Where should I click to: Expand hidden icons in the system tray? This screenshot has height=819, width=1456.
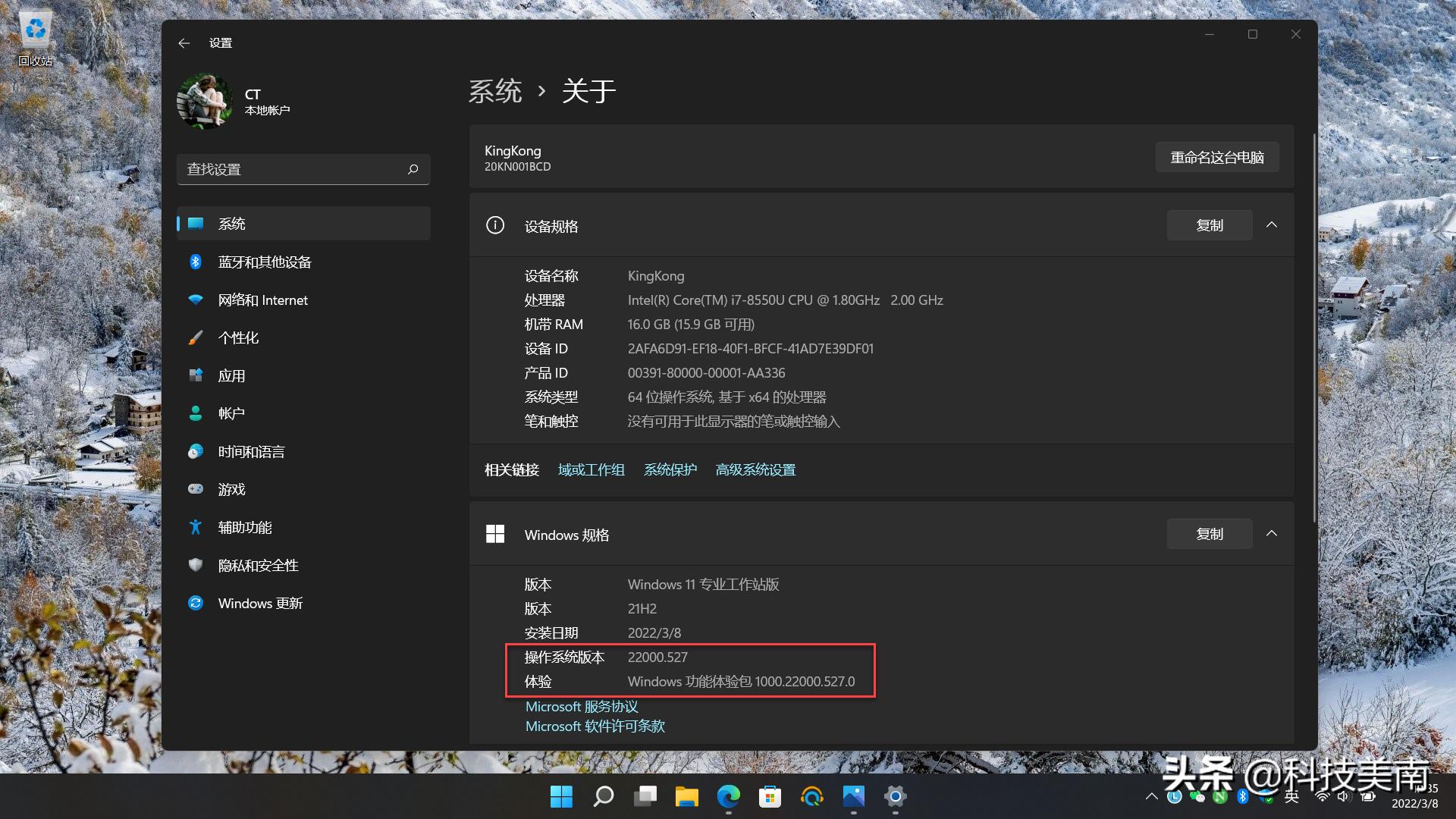coord(1151,797)
